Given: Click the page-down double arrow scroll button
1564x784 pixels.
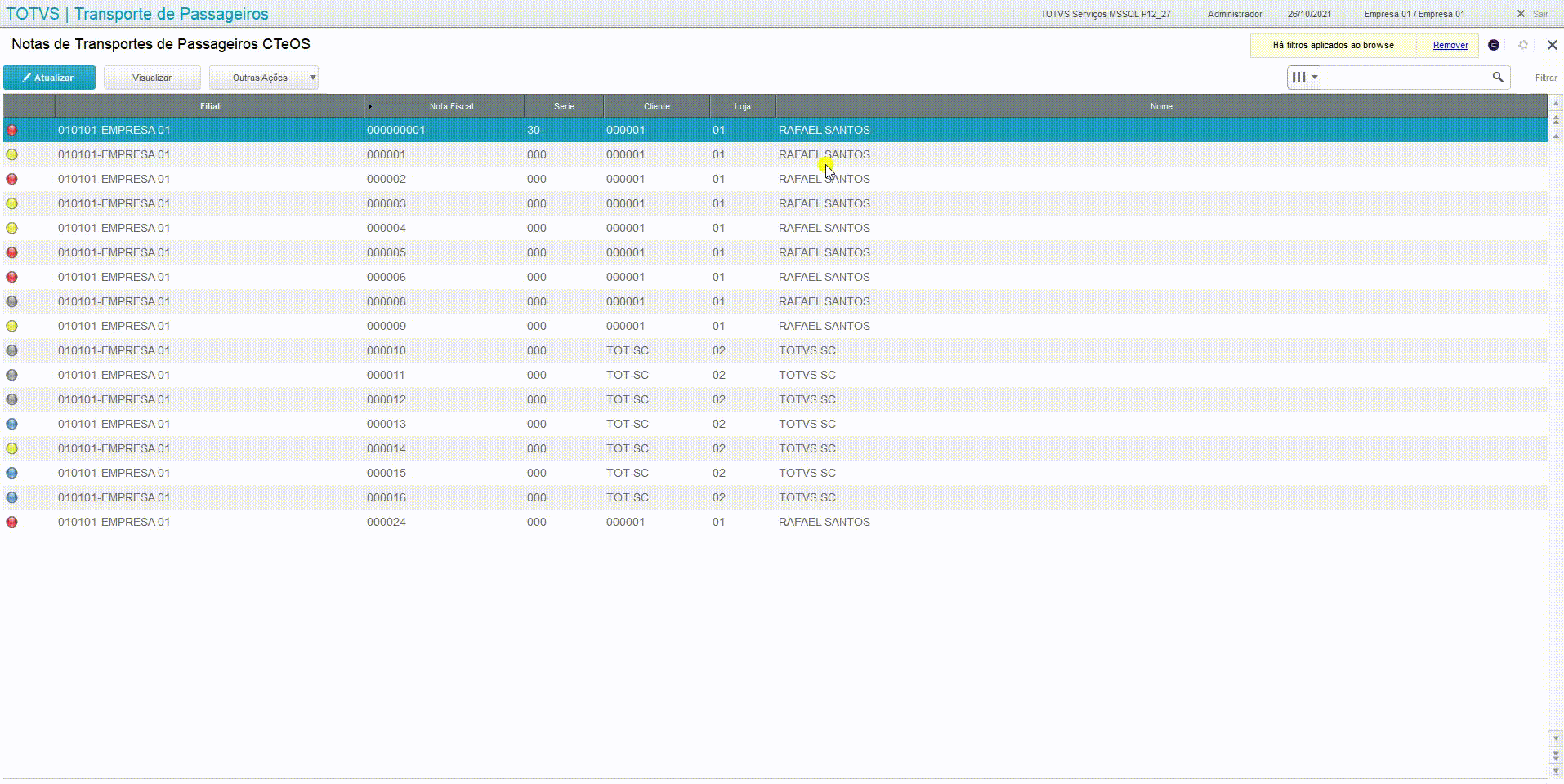Looking at the screenshot, I should coord(1556,755).
